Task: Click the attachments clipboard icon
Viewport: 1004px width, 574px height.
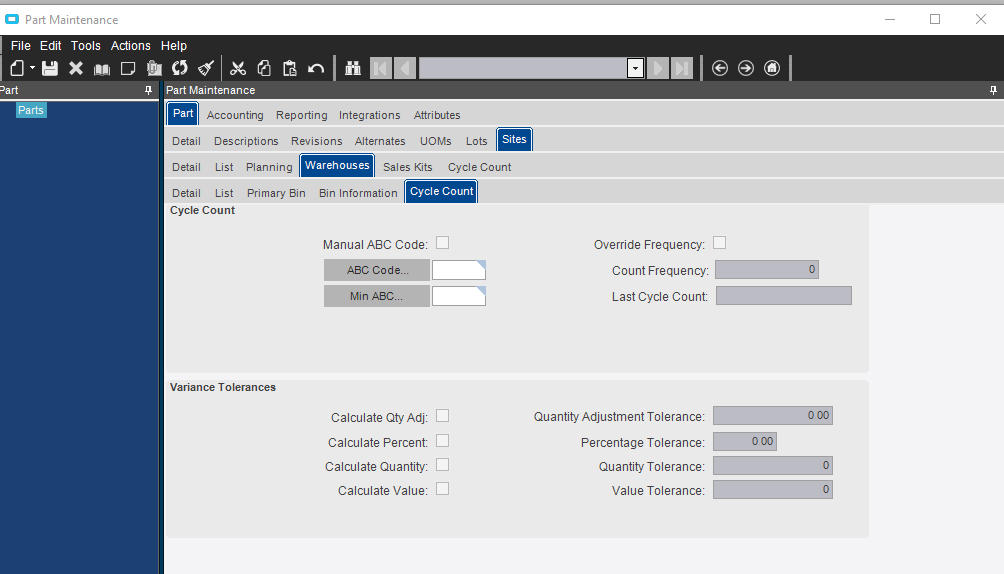Action: point(154,68)
